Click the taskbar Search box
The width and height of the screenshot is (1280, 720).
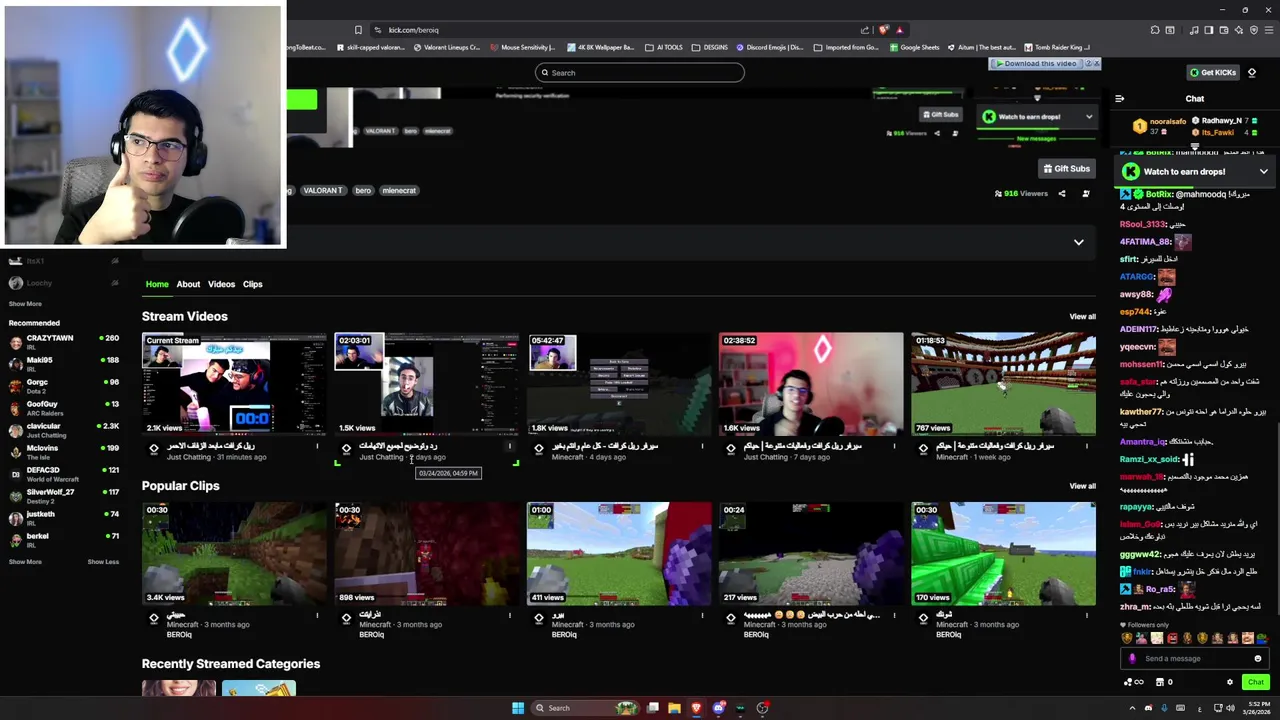click(x=586, y=708)
